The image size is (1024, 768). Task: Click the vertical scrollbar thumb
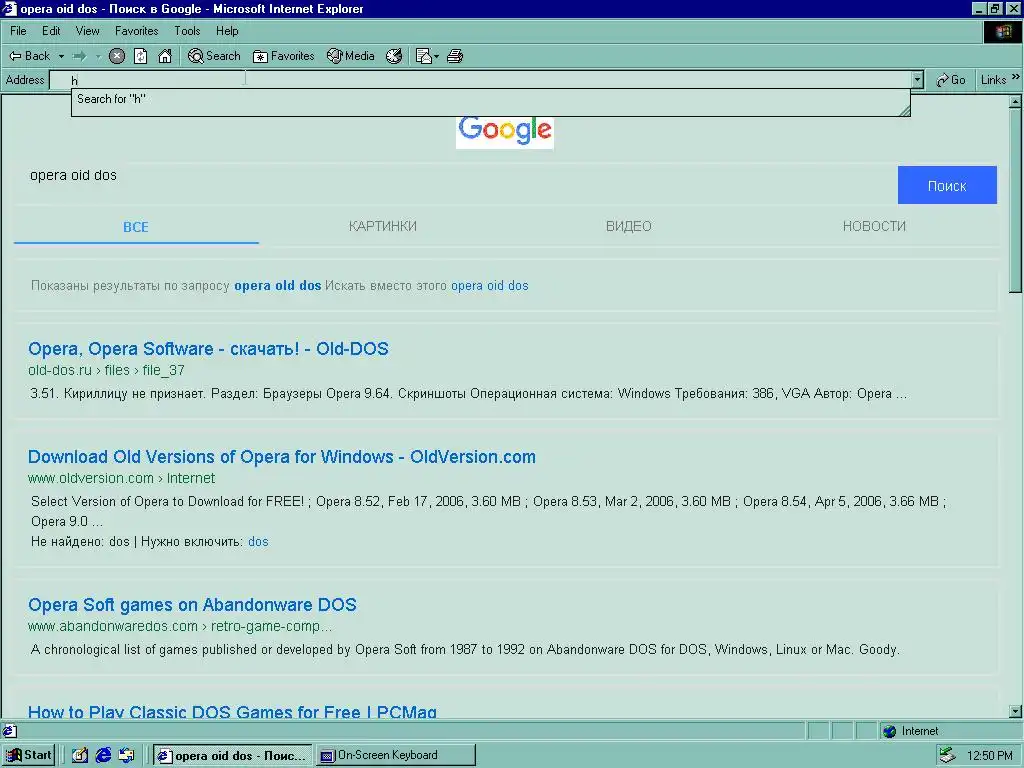(1015, 200)
